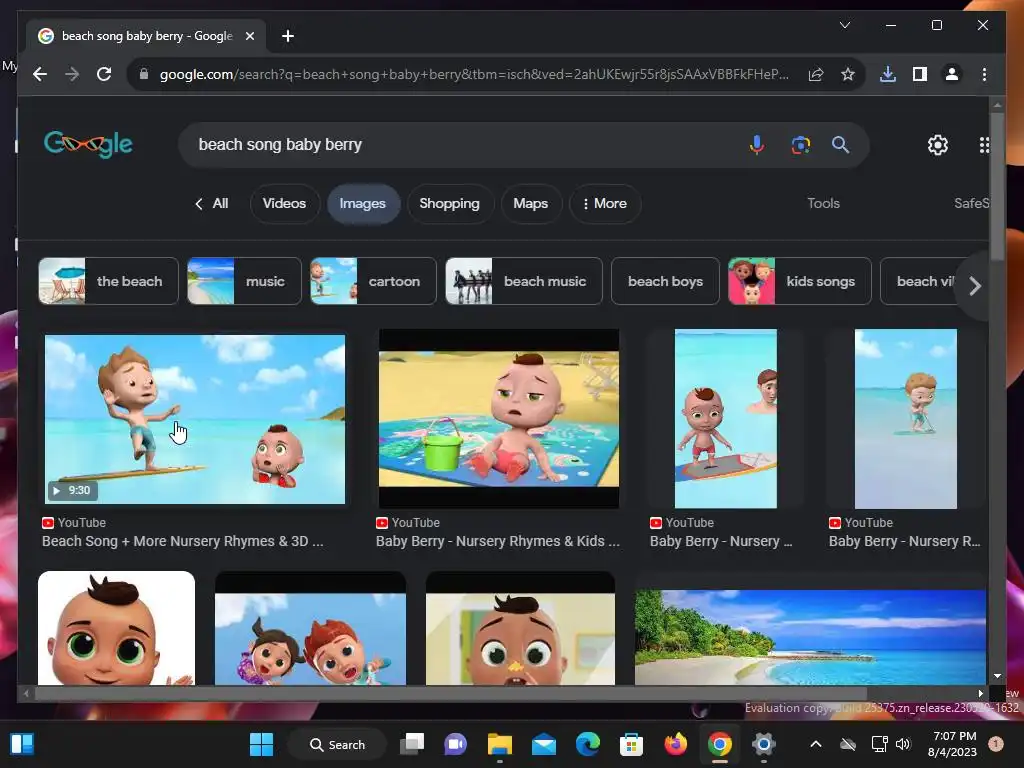Open the Mail app from taskbar
Viewport: 1024px width, 768px height.
[x=543, y=744]
